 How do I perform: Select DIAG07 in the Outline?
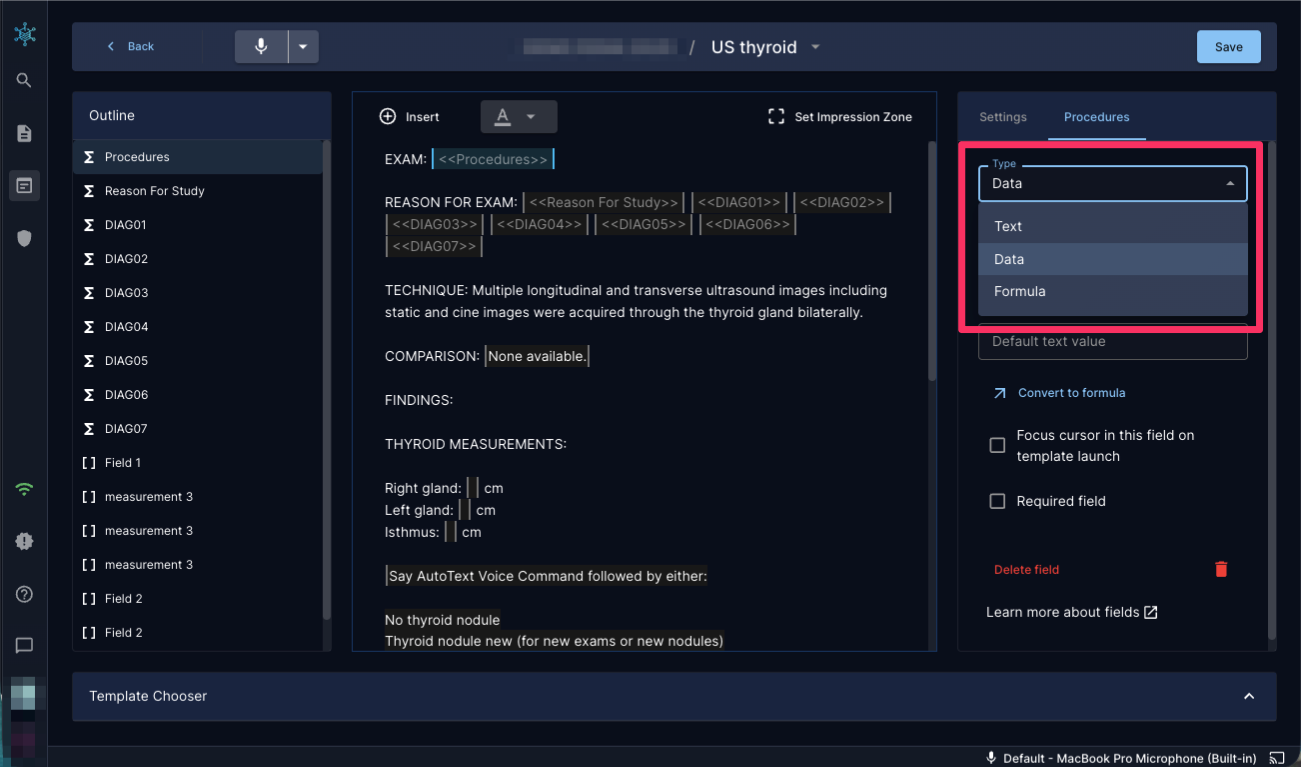coord(197,429)
